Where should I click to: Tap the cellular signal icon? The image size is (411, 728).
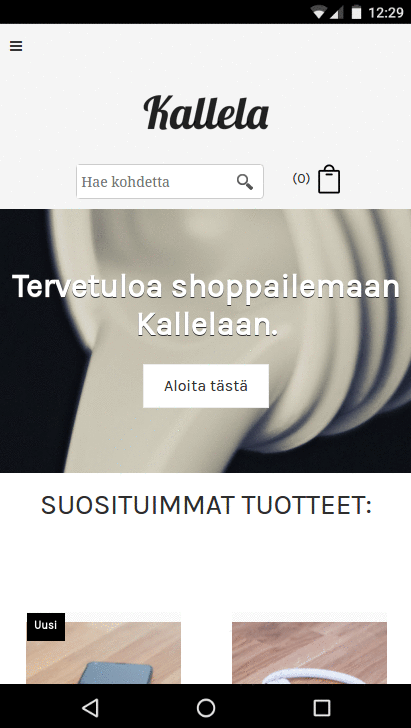pyautogui.click(x=336, y=13)
